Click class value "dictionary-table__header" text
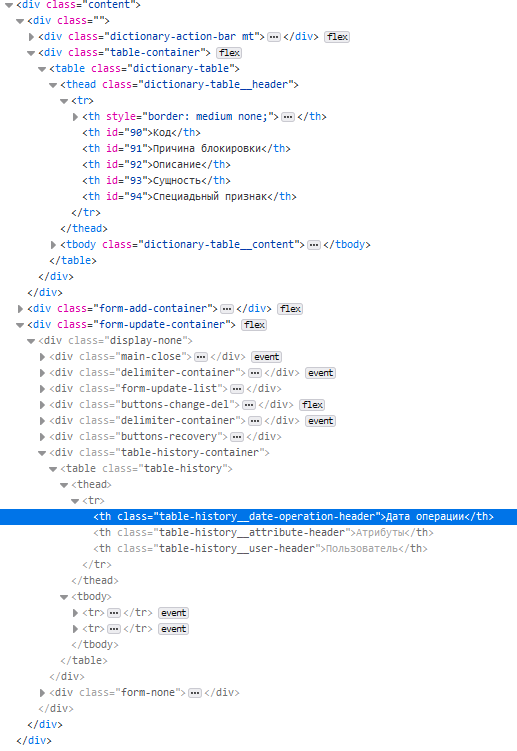 (x=218, y=85)
